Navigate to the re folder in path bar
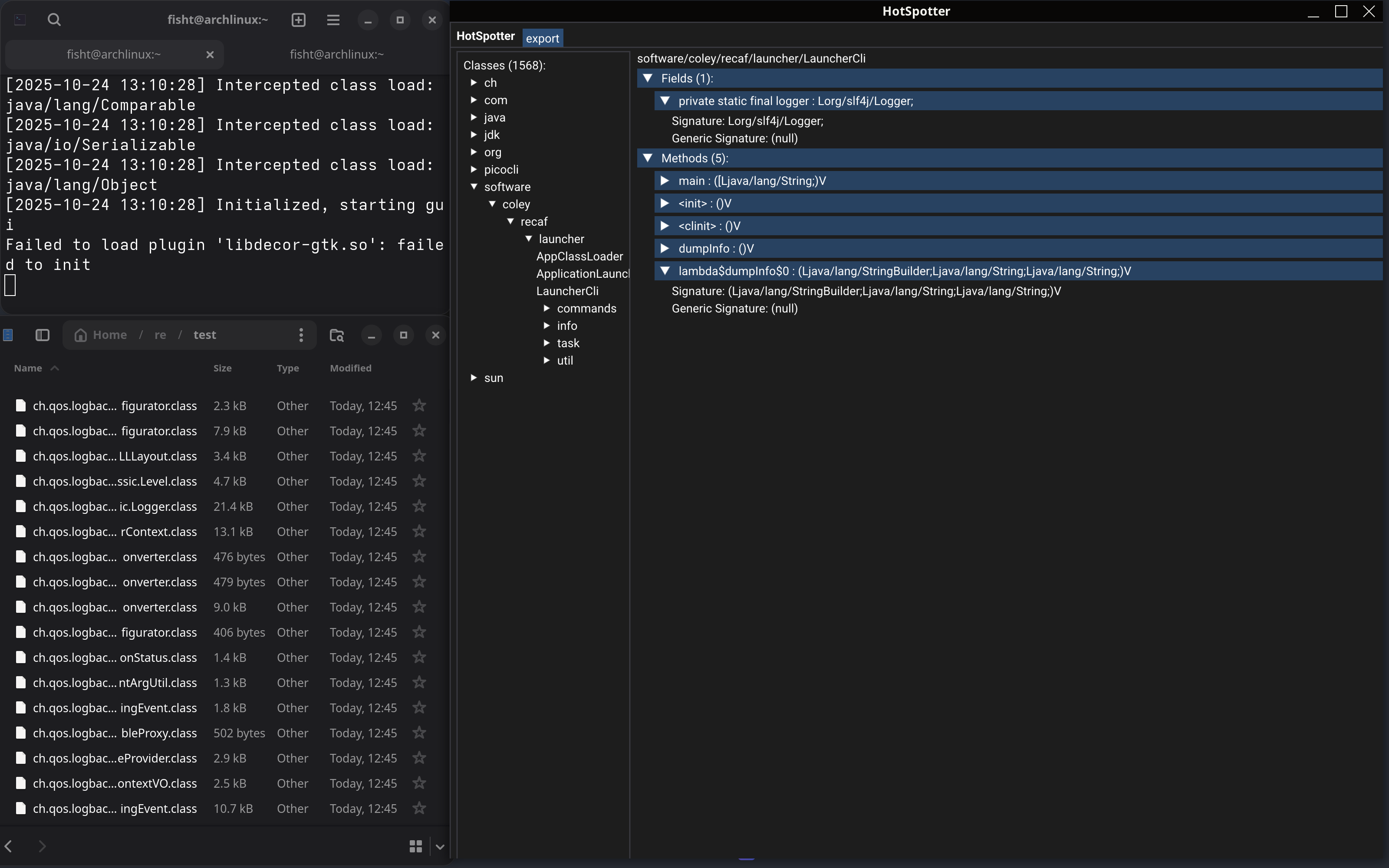Image resolution: width=1389 pixels, height=868 pixels. 160,335
